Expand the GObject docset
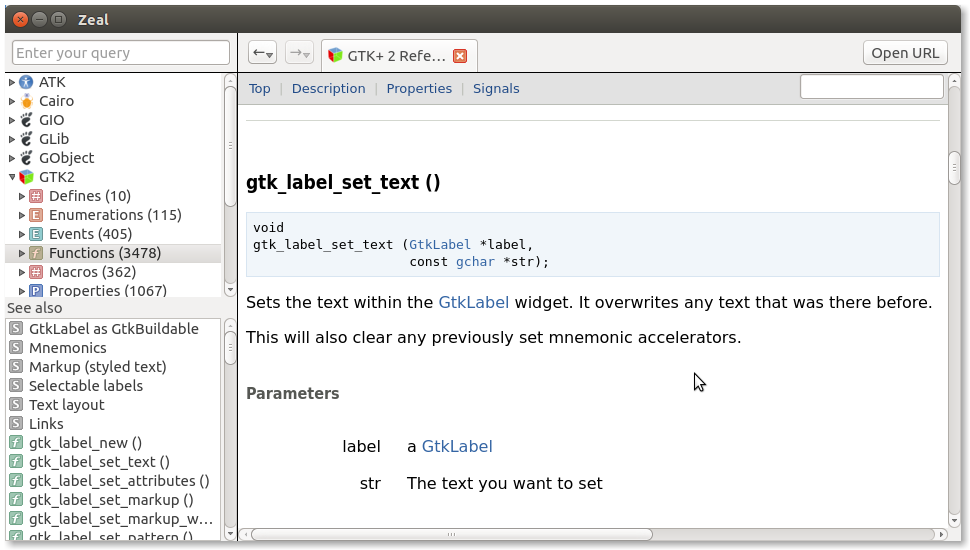 click(12, 158)
